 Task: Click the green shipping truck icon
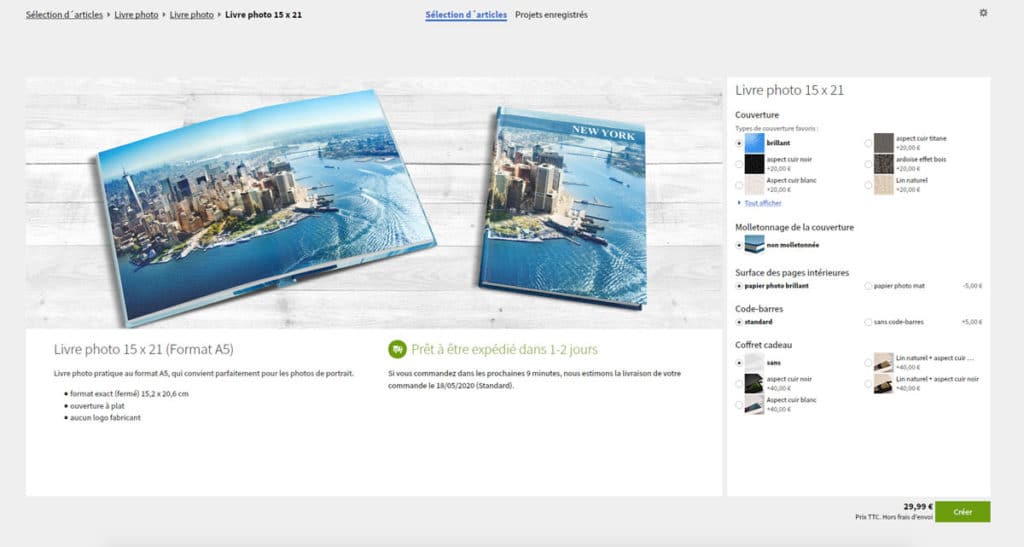397,349
